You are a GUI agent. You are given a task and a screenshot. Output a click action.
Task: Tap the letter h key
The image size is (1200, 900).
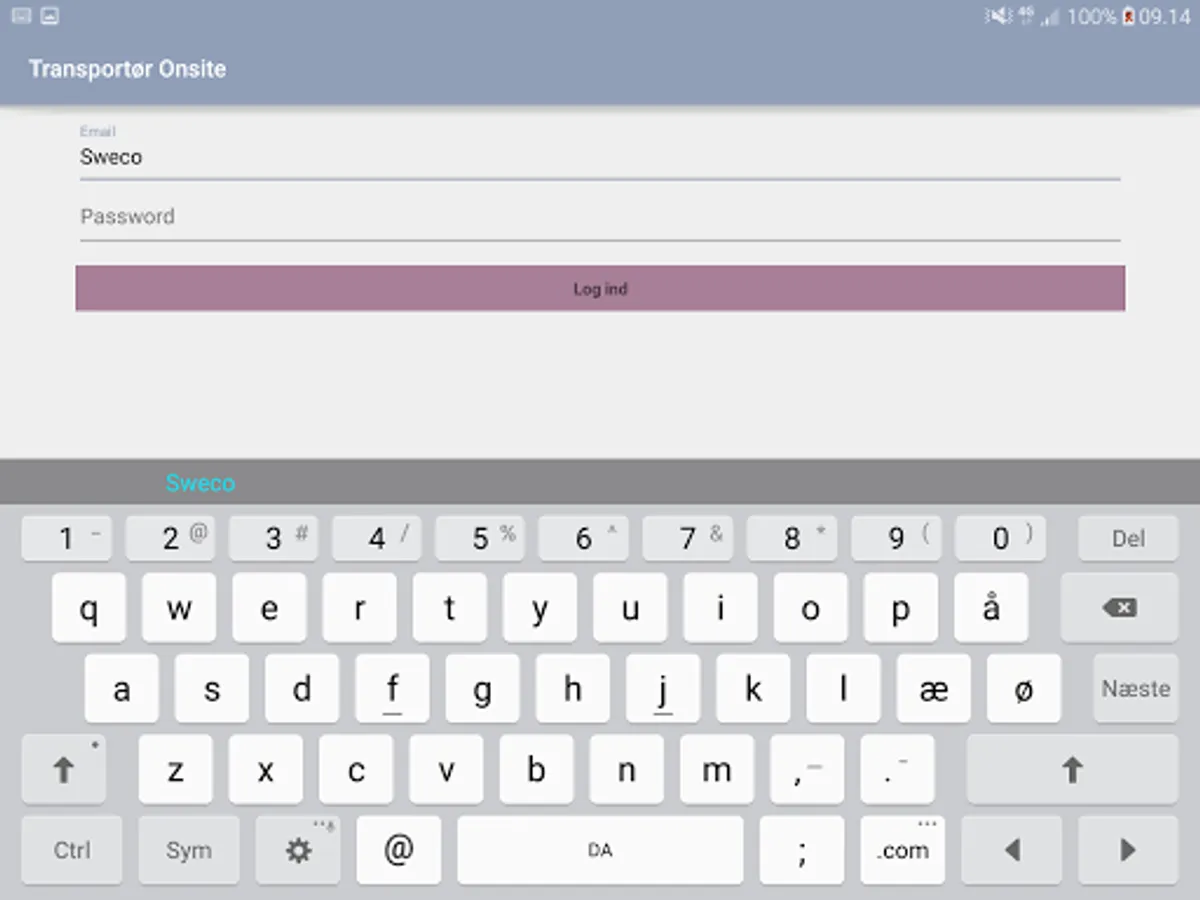pos(573,689)
